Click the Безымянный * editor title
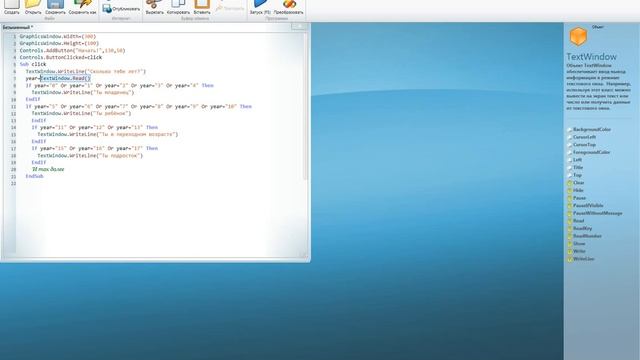Image resolution: width=640 pixels, height=360 pixels. coord(18,27)
